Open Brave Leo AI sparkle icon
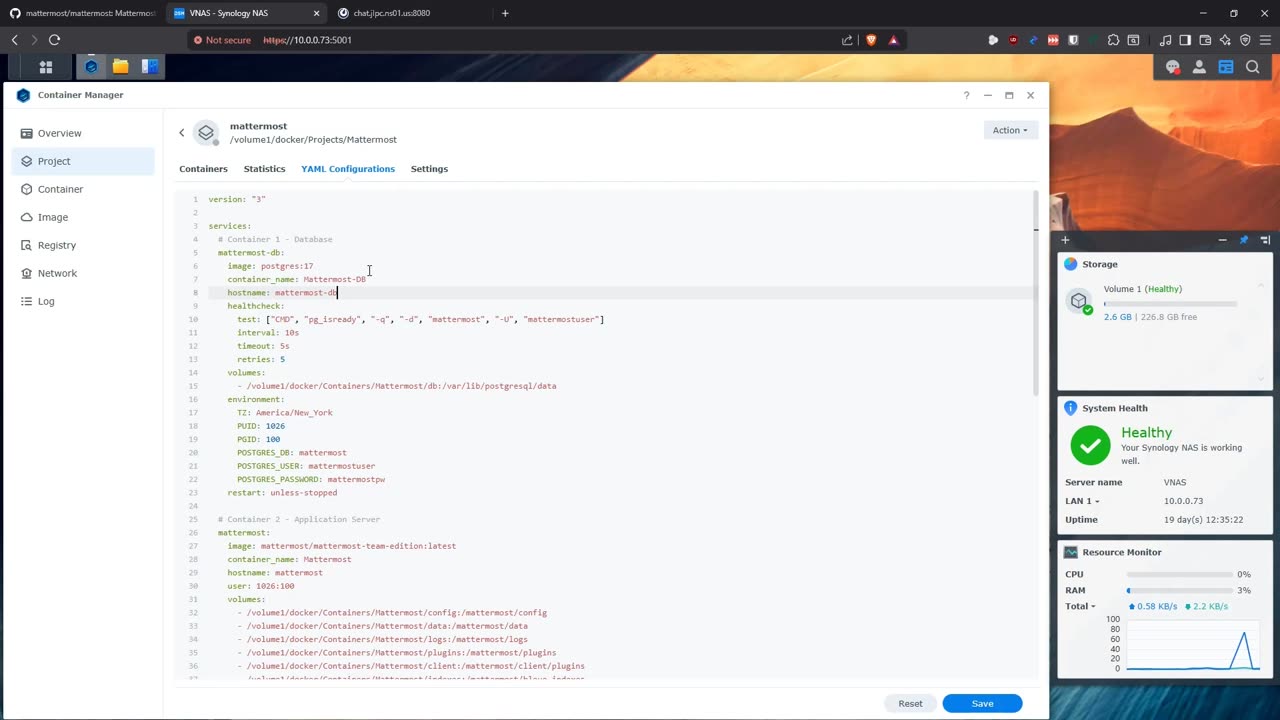This screenshot has width=1280, height=720. click(1225, 40)
